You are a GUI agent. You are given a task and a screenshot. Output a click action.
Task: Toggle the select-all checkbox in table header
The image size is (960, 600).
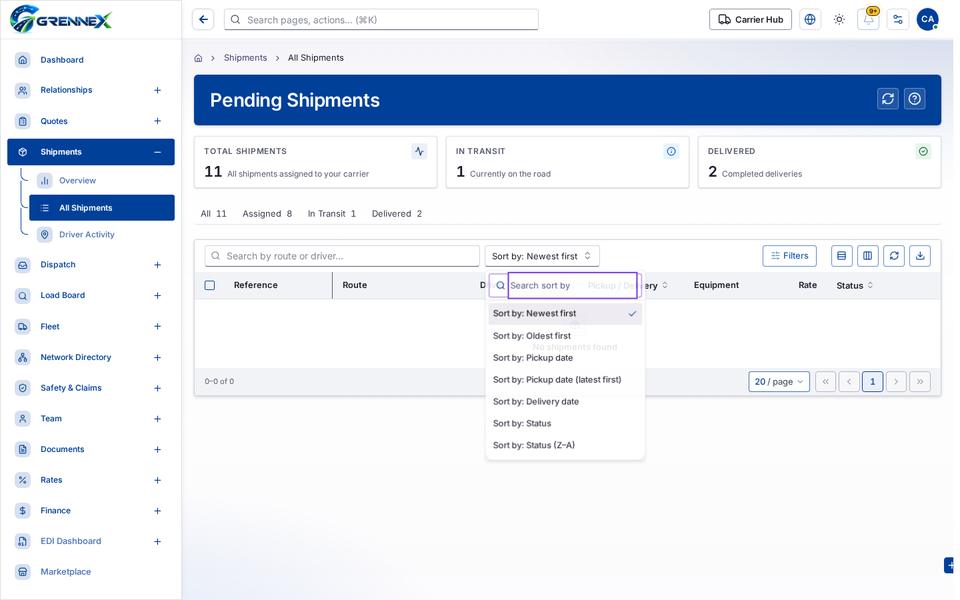pyautogui.click(x=210, y=285)
